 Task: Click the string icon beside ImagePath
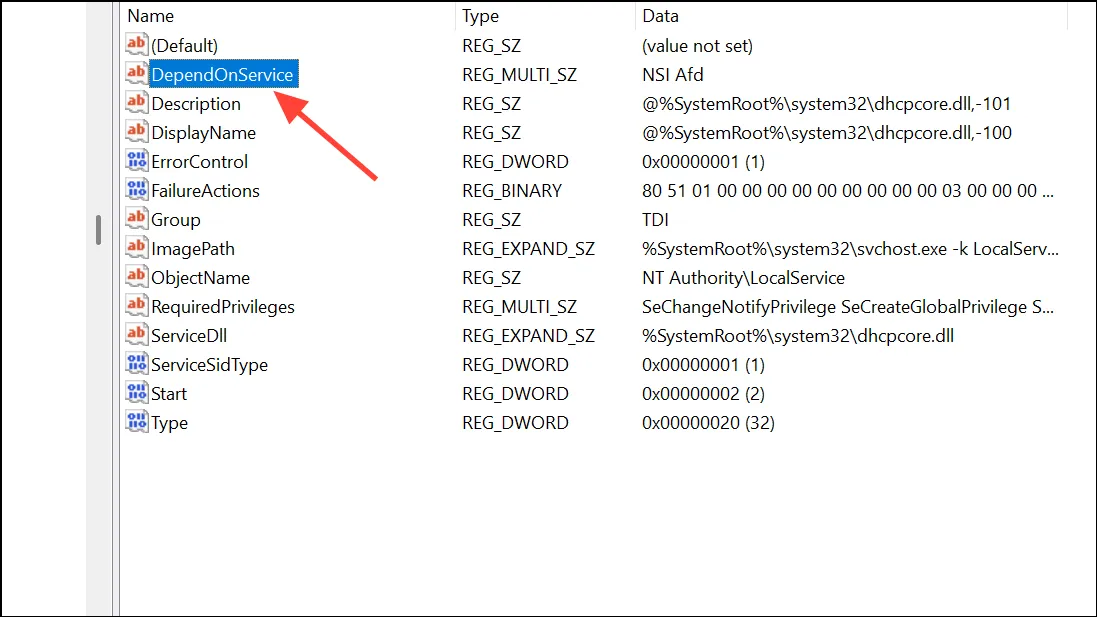click(136, 248)
